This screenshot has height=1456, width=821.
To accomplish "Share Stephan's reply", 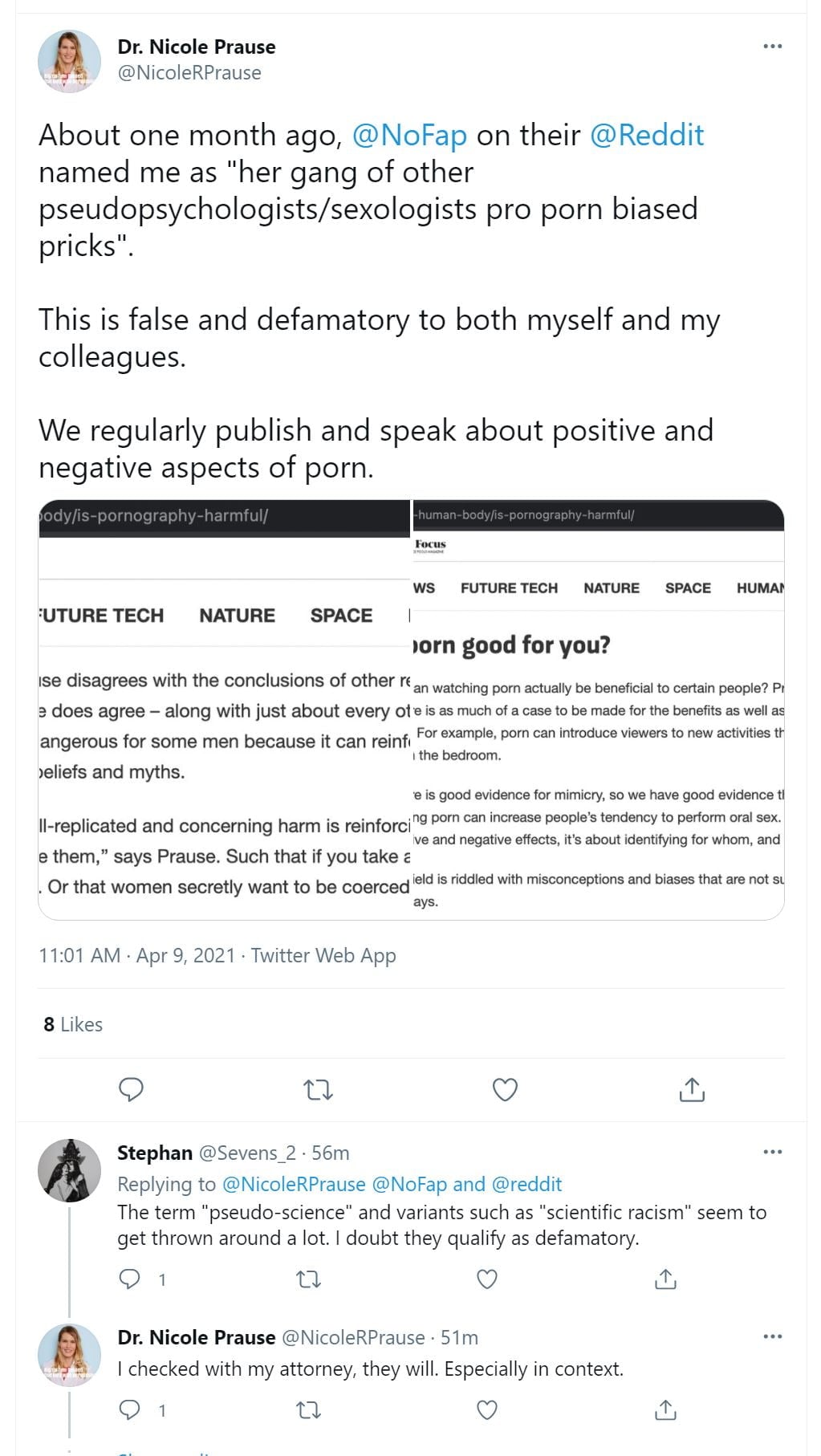I will click(665, 1279).
